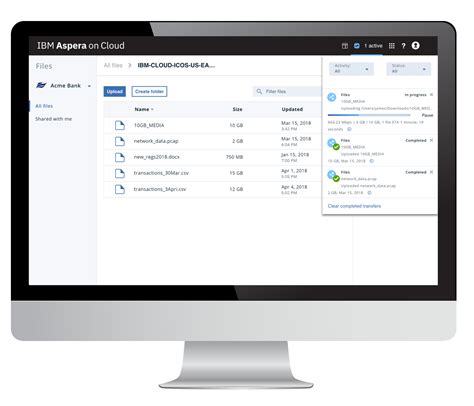The width and height of the screenshot is (474, 406).
Task: Click the Acme Bank workspace logo icon
Action: click(x=41, y=85)
